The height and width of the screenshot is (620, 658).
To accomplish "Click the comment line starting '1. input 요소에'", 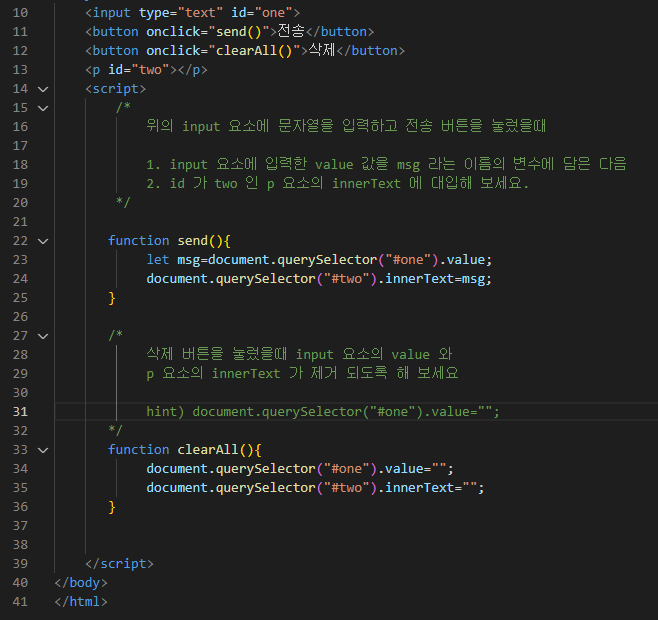I will pyautogui.click(x=386, y=164).
